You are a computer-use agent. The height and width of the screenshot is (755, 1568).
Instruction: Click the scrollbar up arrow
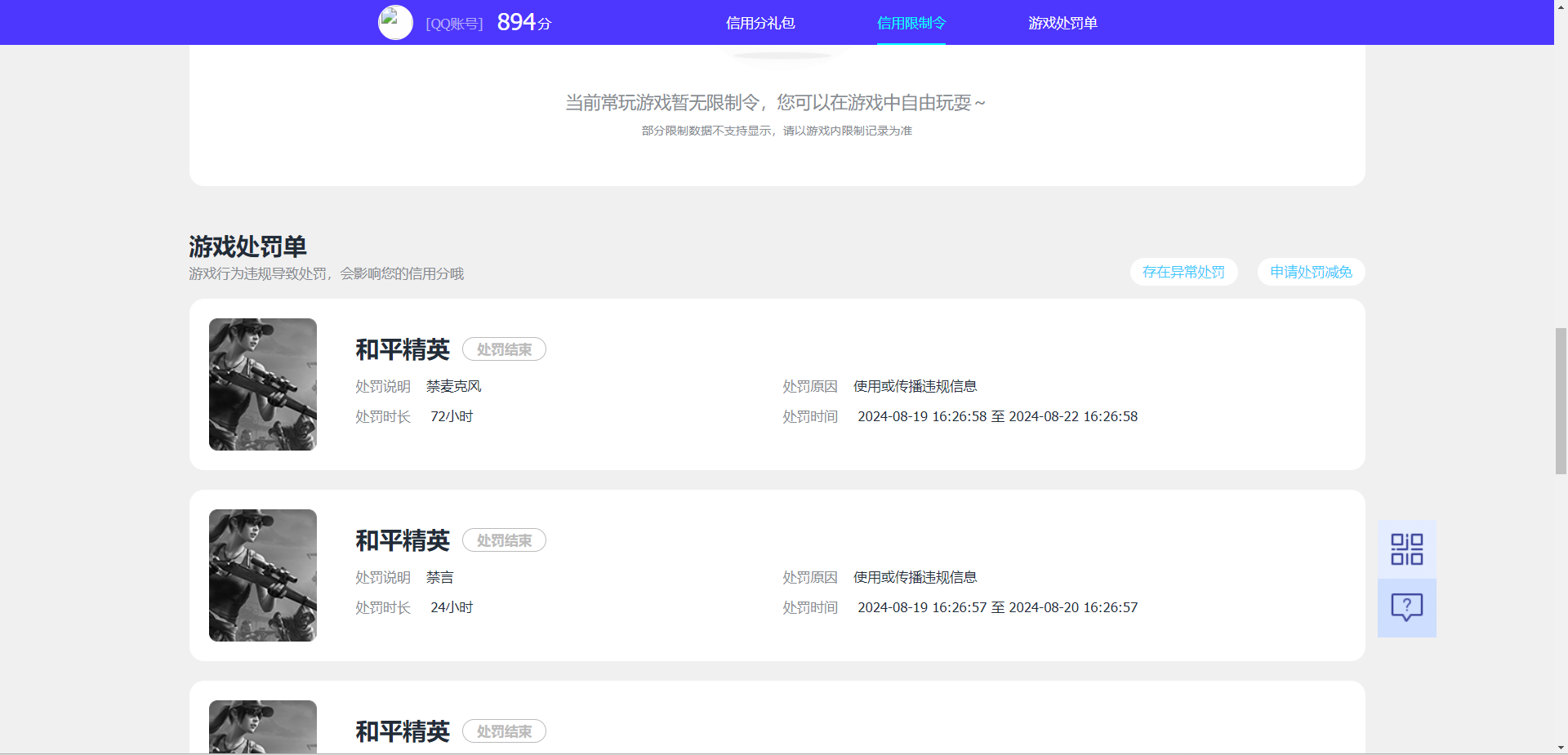[1561, 7]
